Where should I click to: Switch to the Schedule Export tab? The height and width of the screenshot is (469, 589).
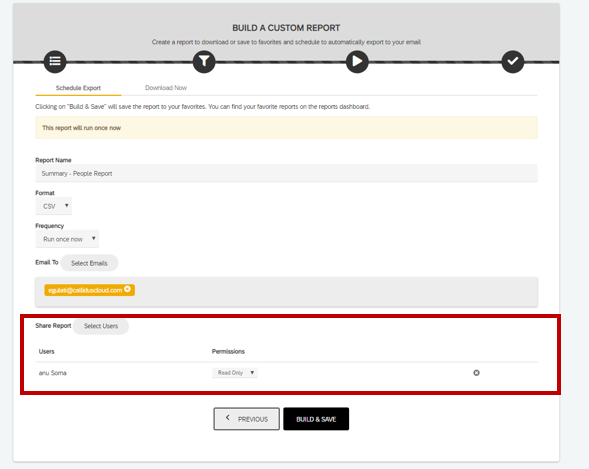click(x=78, y=88)
